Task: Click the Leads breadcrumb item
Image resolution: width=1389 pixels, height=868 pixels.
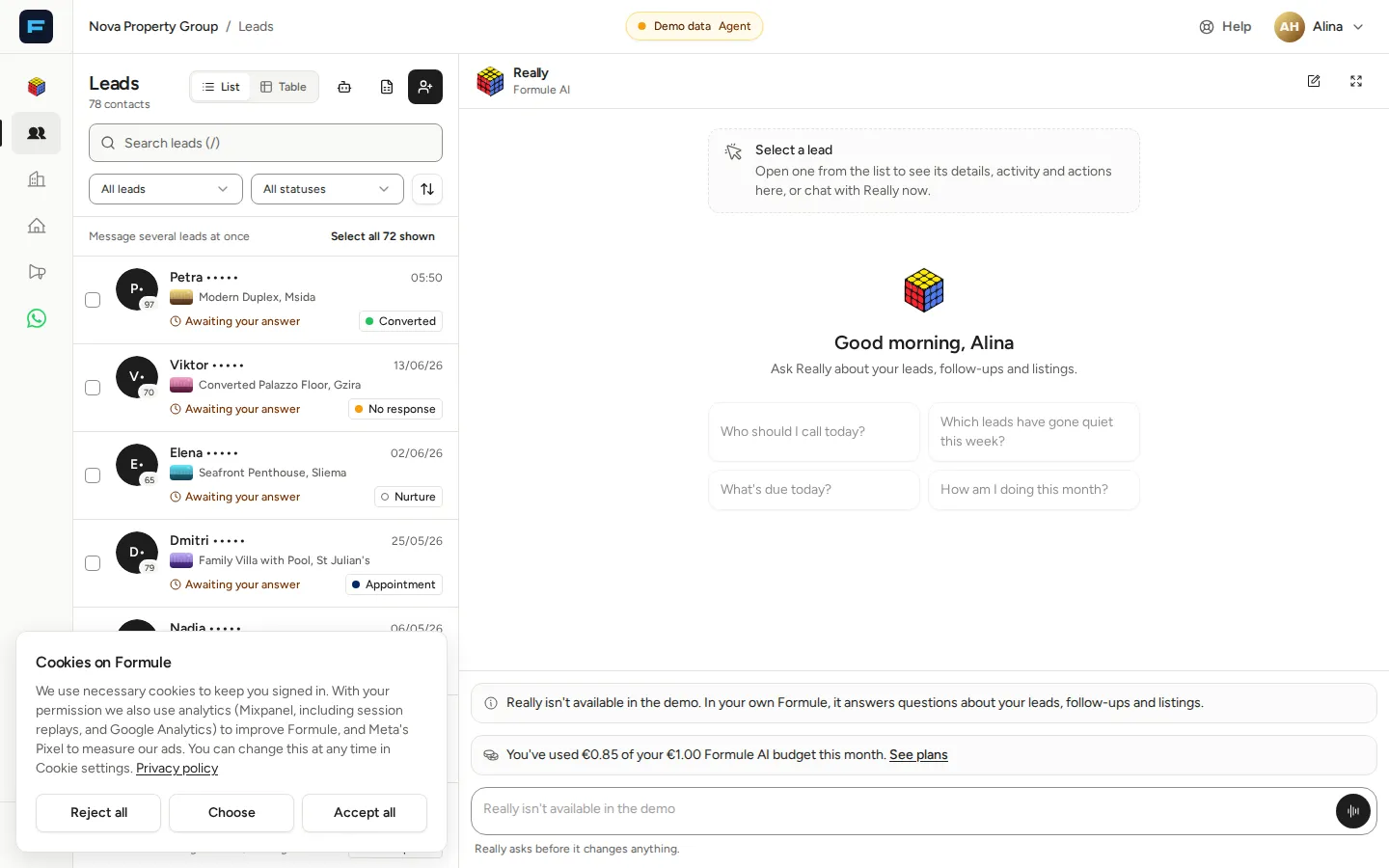Action: 256,27
